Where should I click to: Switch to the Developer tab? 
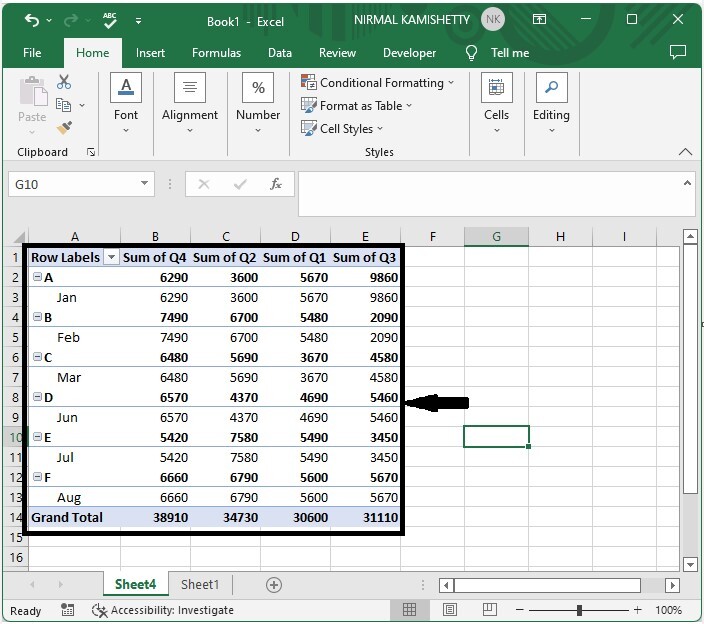pyautogui.click(x=409, y=53)
